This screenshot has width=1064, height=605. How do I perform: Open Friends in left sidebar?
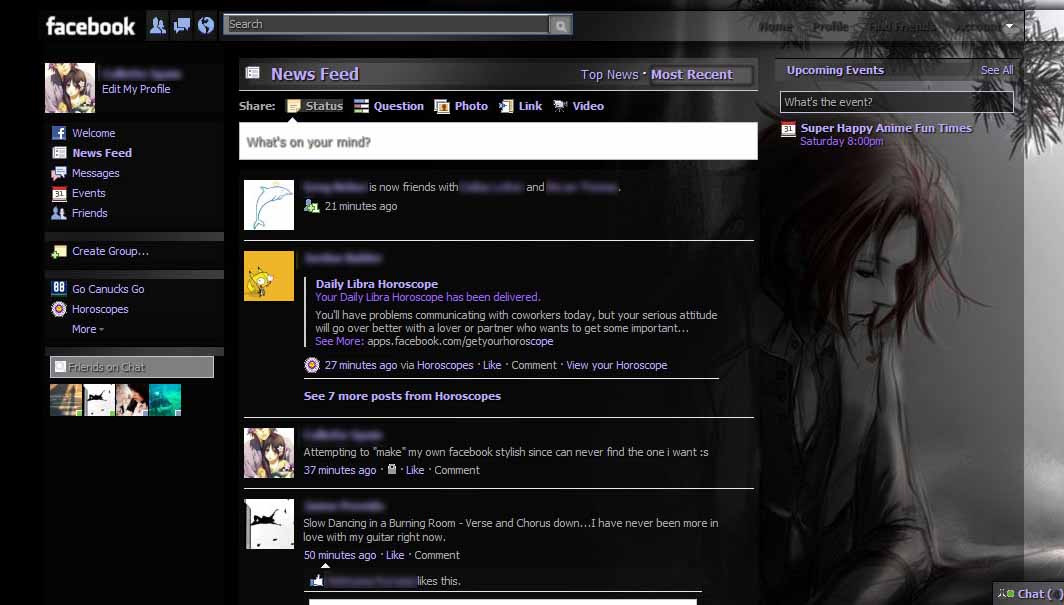pyautogui.click(x=90, y=213)
